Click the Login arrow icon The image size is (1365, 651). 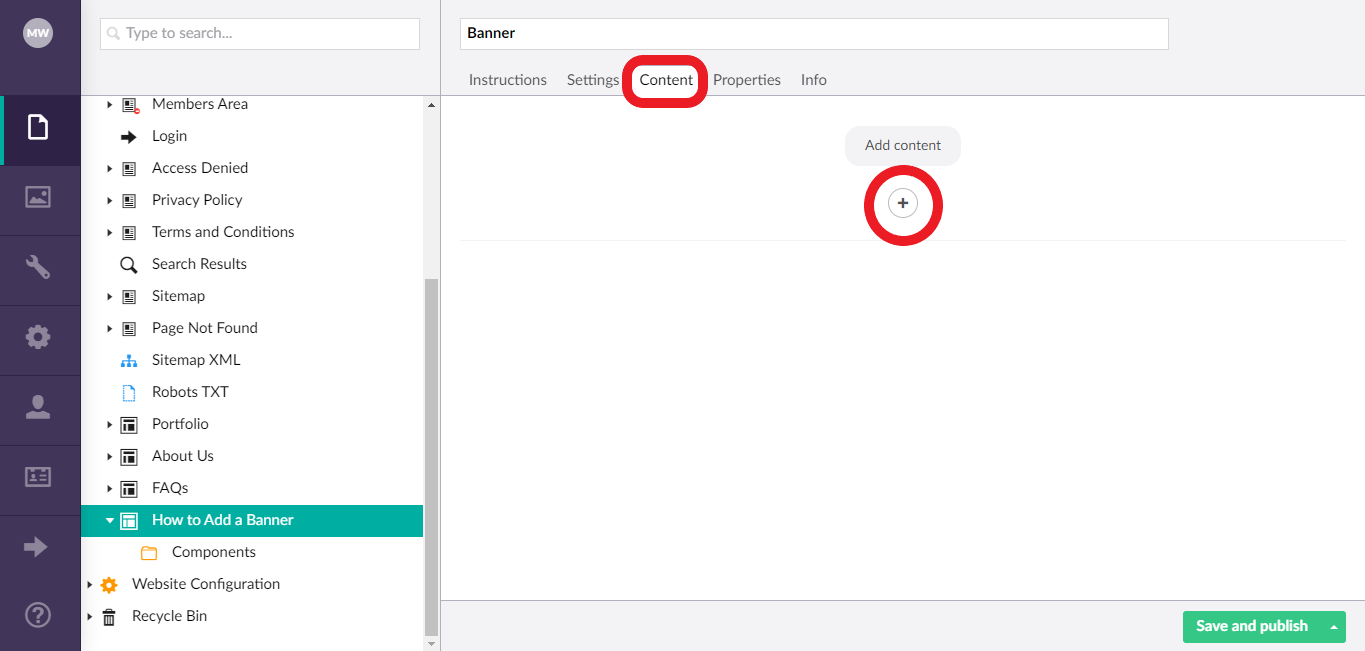tap(128, 137)
